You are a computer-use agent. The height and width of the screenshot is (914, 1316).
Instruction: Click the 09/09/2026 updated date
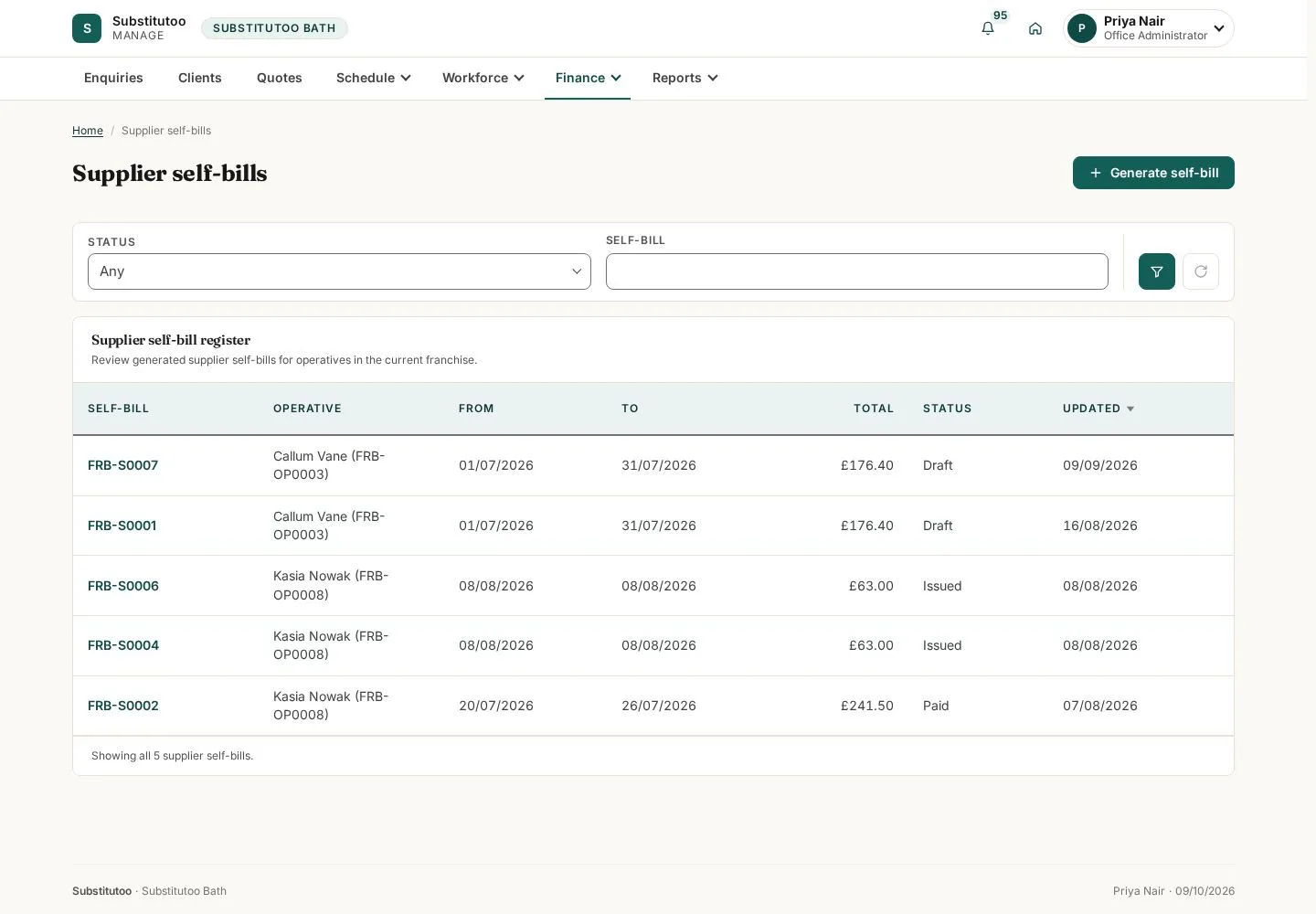click(1100, 465)
